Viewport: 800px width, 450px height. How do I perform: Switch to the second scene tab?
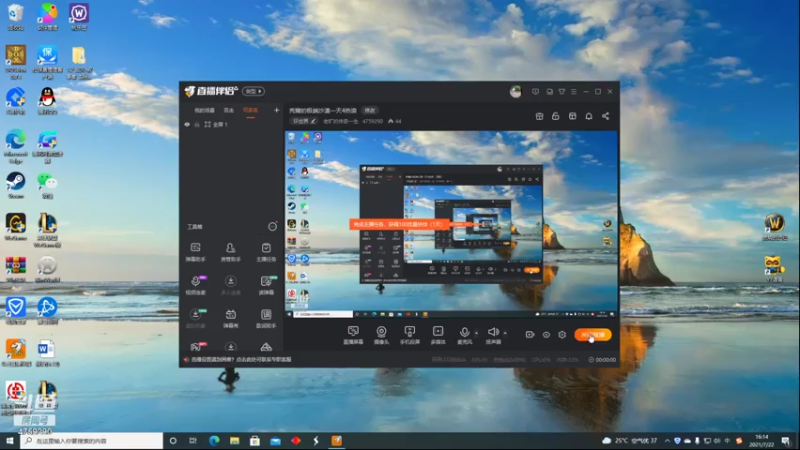(229, 110)
